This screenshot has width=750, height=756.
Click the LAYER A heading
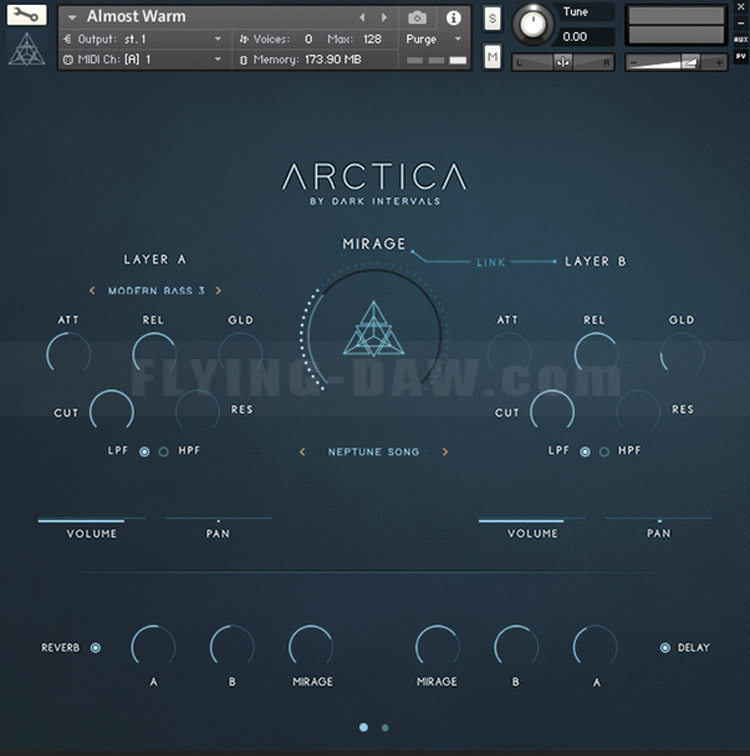(155, 259)
